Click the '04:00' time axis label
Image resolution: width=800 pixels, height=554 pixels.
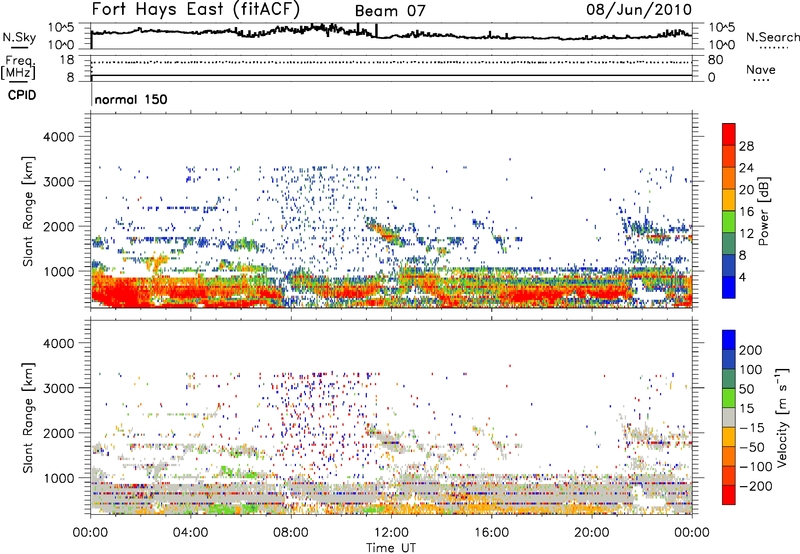pos(190,533)
